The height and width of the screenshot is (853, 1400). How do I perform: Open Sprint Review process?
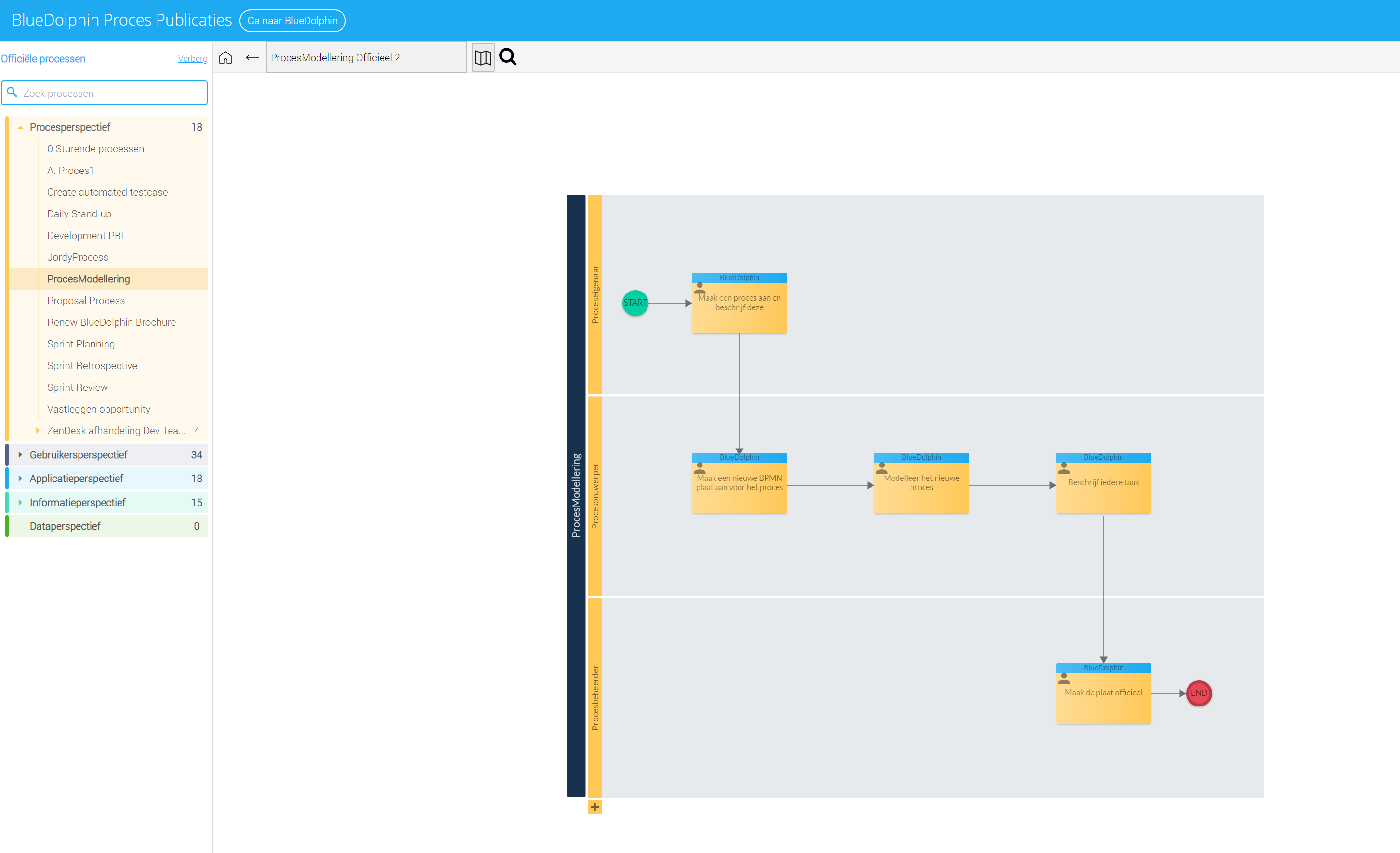(77, 387)
